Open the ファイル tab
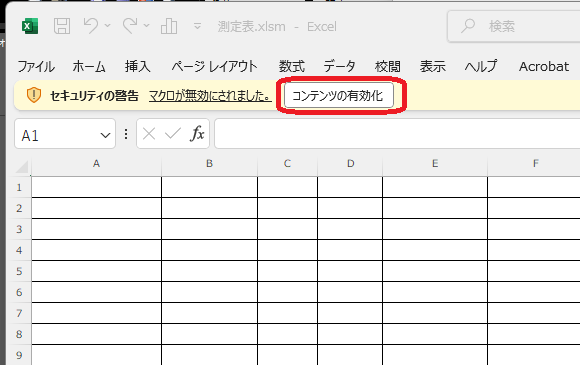Screen dimensions: 580x365 (x=36, y=67)
